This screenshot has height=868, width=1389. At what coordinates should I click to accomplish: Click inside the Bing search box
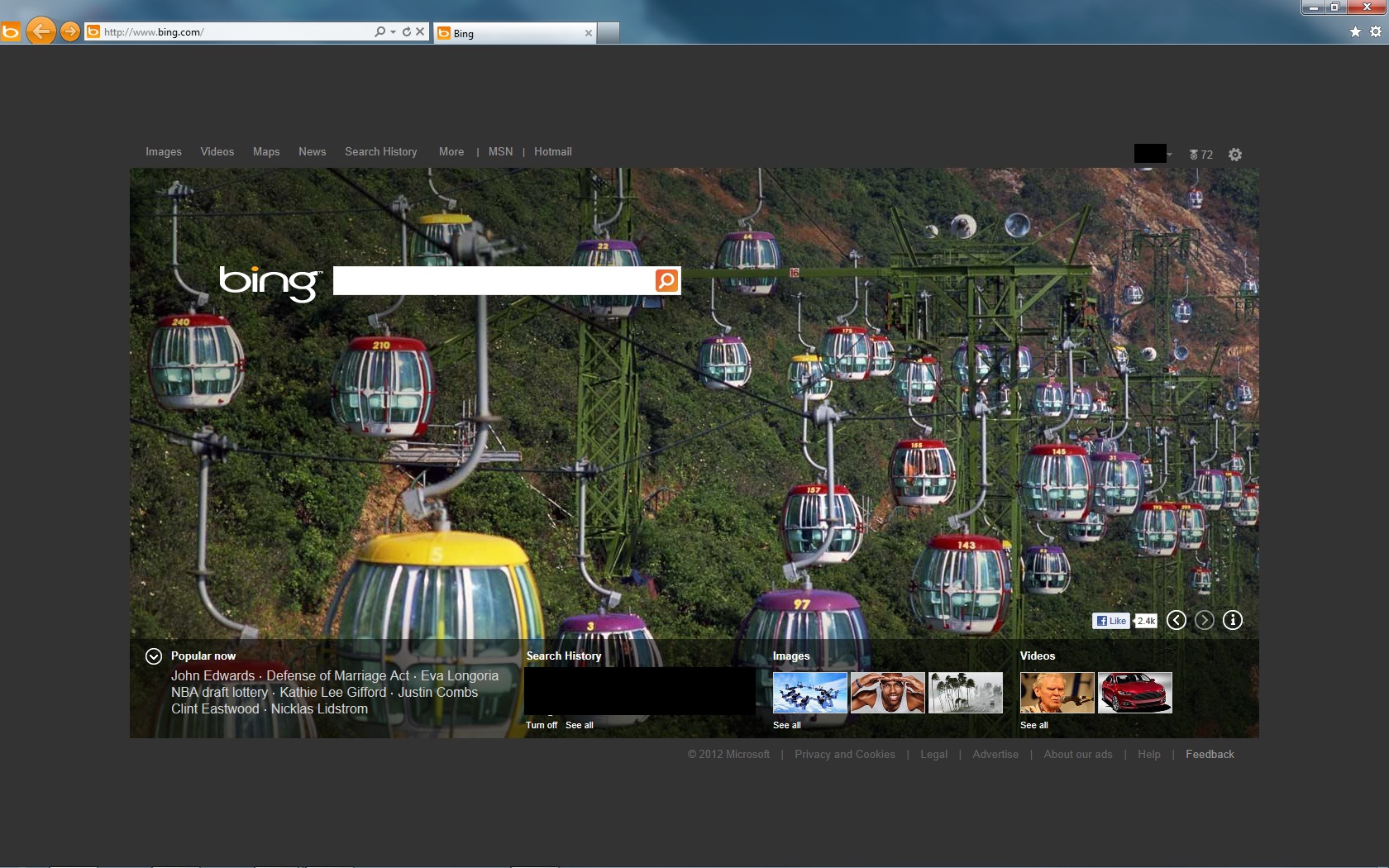[496, 280]
